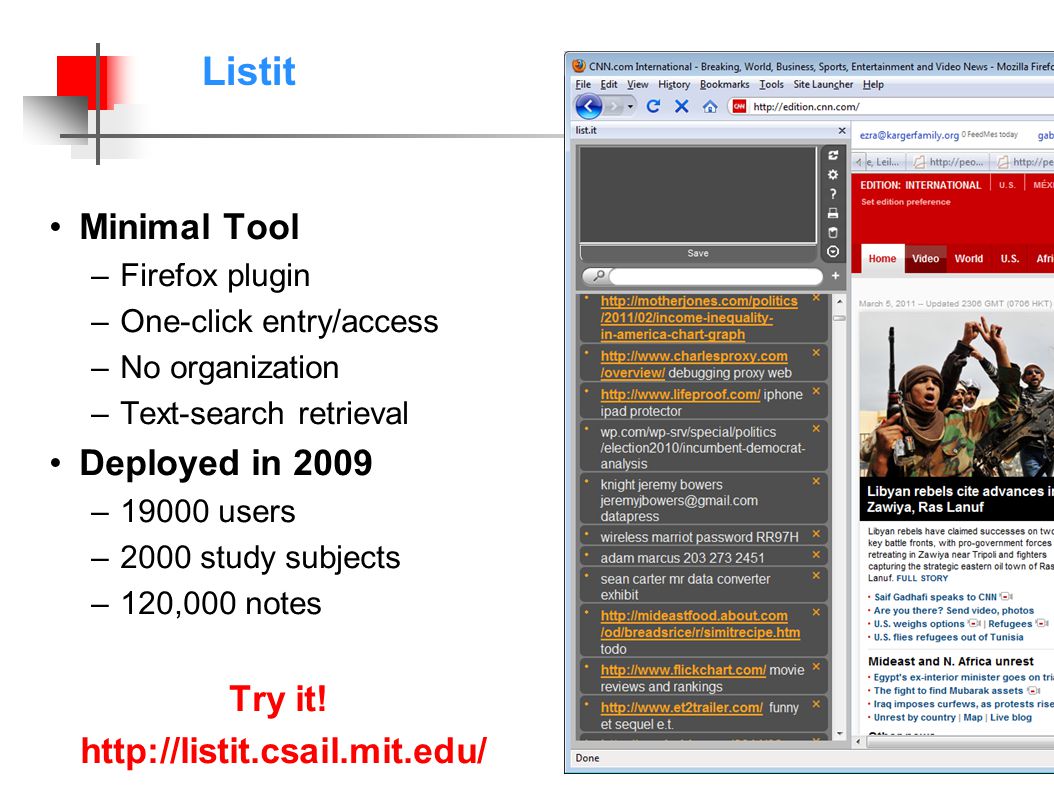Click the CNN favicon in address bar
The height and width of the screenshot is (790, 1054).
click(739, 106)
